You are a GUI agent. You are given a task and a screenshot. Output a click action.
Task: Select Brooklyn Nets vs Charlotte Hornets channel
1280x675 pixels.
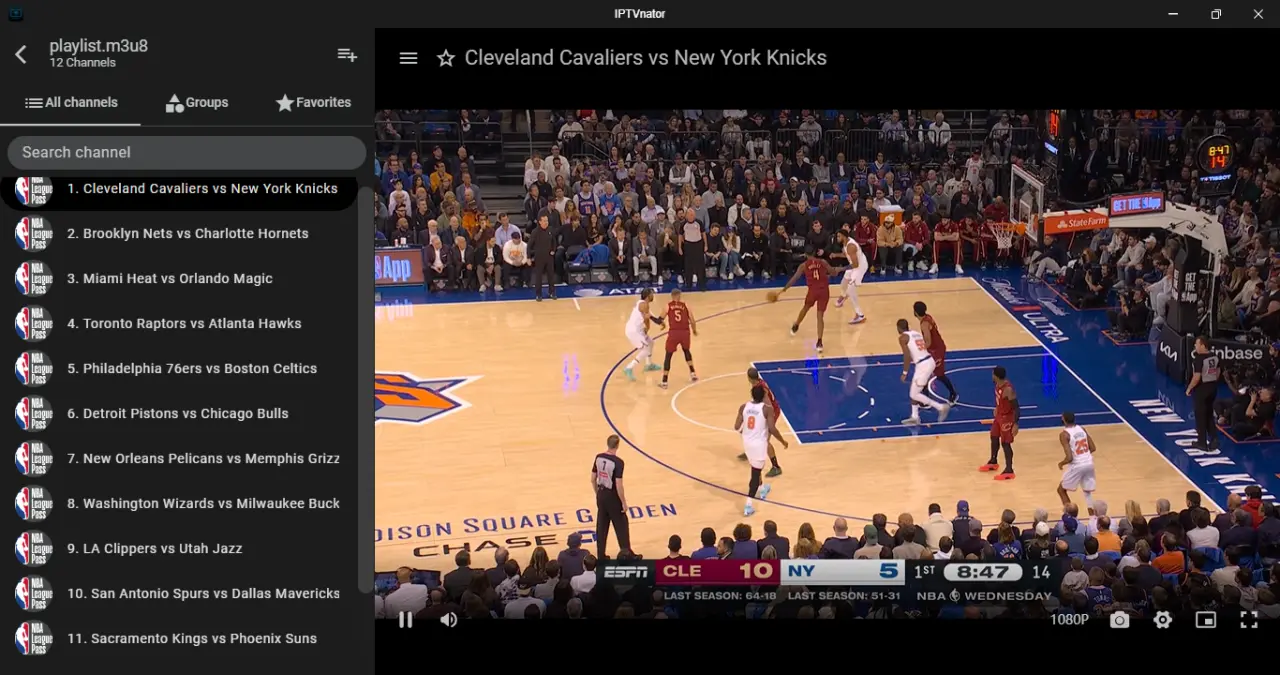(x=179, y=233)
